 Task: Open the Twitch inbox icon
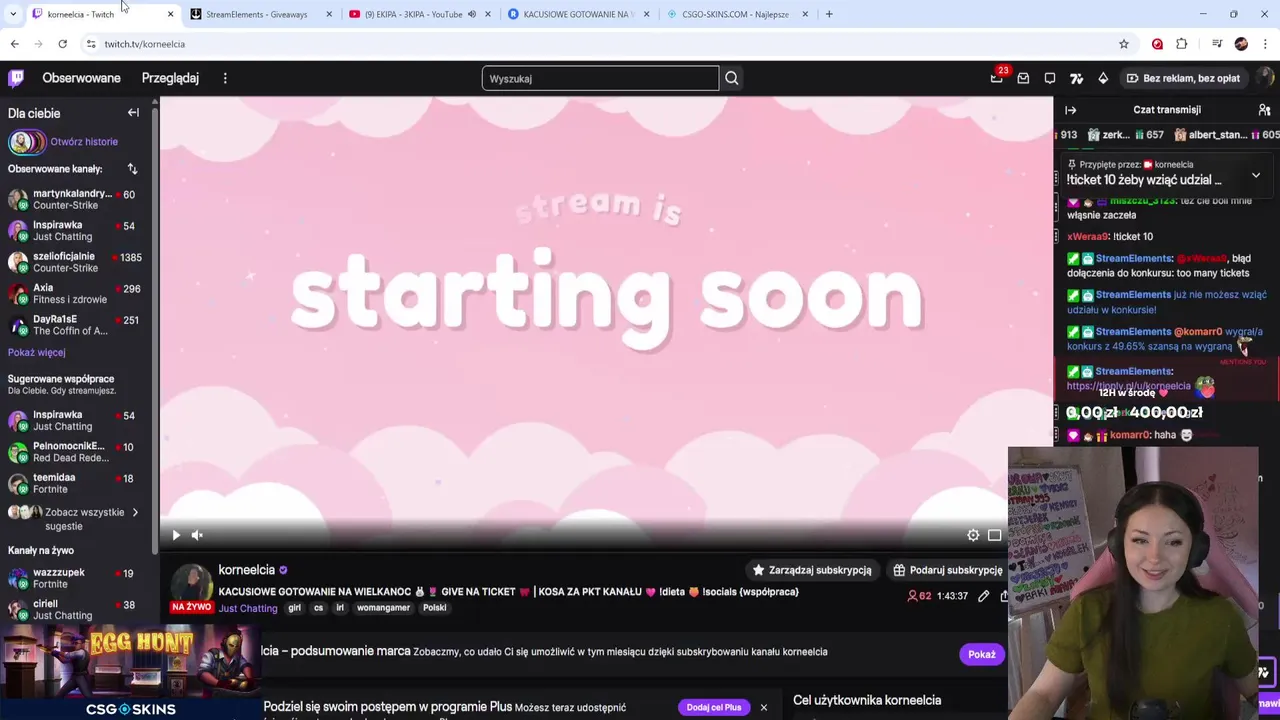point(1023,78)
